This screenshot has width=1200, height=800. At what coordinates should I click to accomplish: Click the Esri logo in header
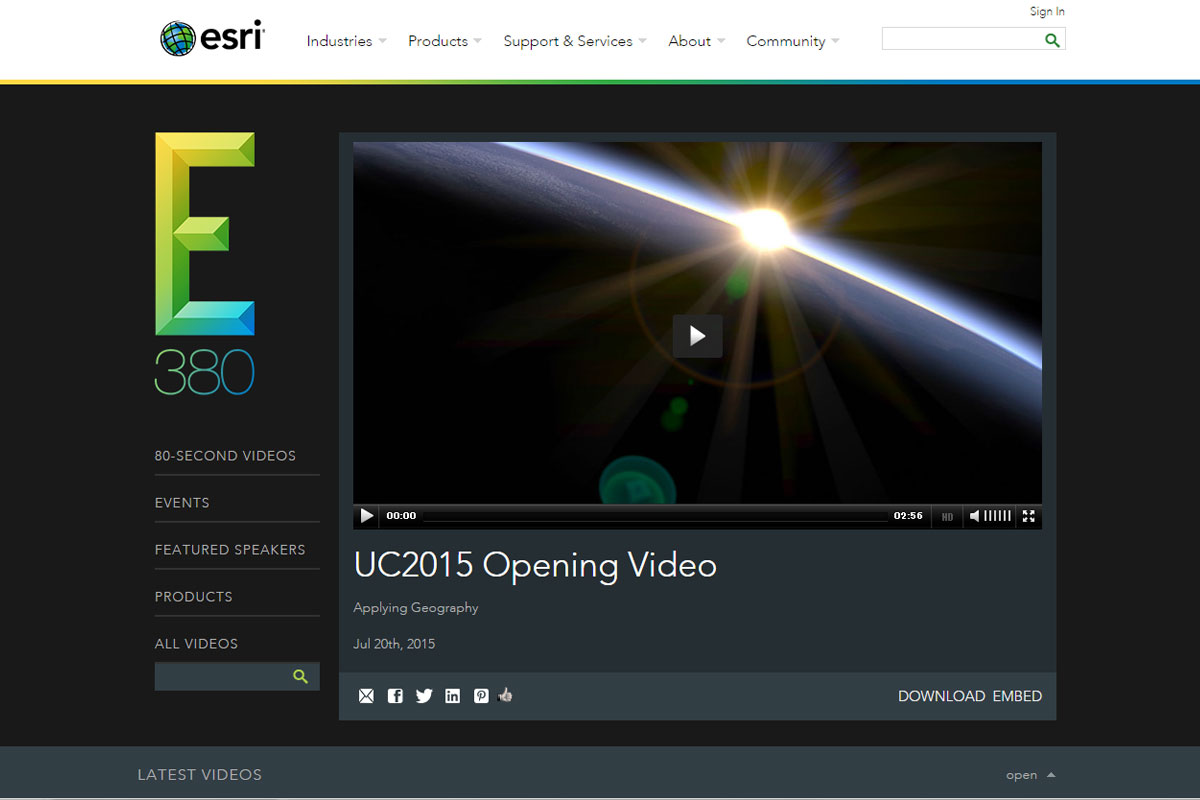coord(212,39)
